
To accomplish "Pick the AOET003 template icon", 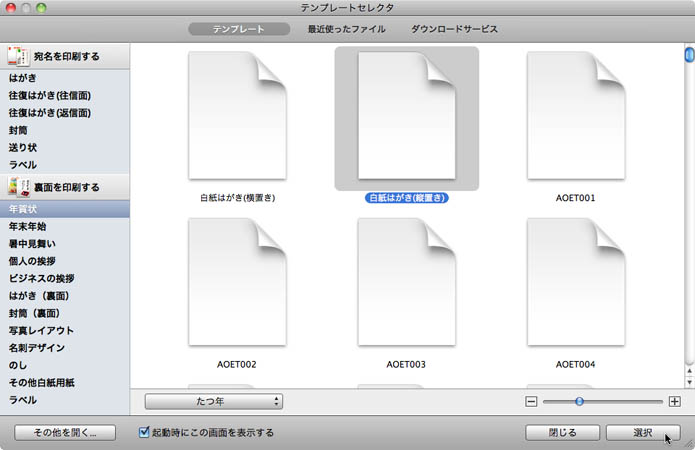I will 406,283.
